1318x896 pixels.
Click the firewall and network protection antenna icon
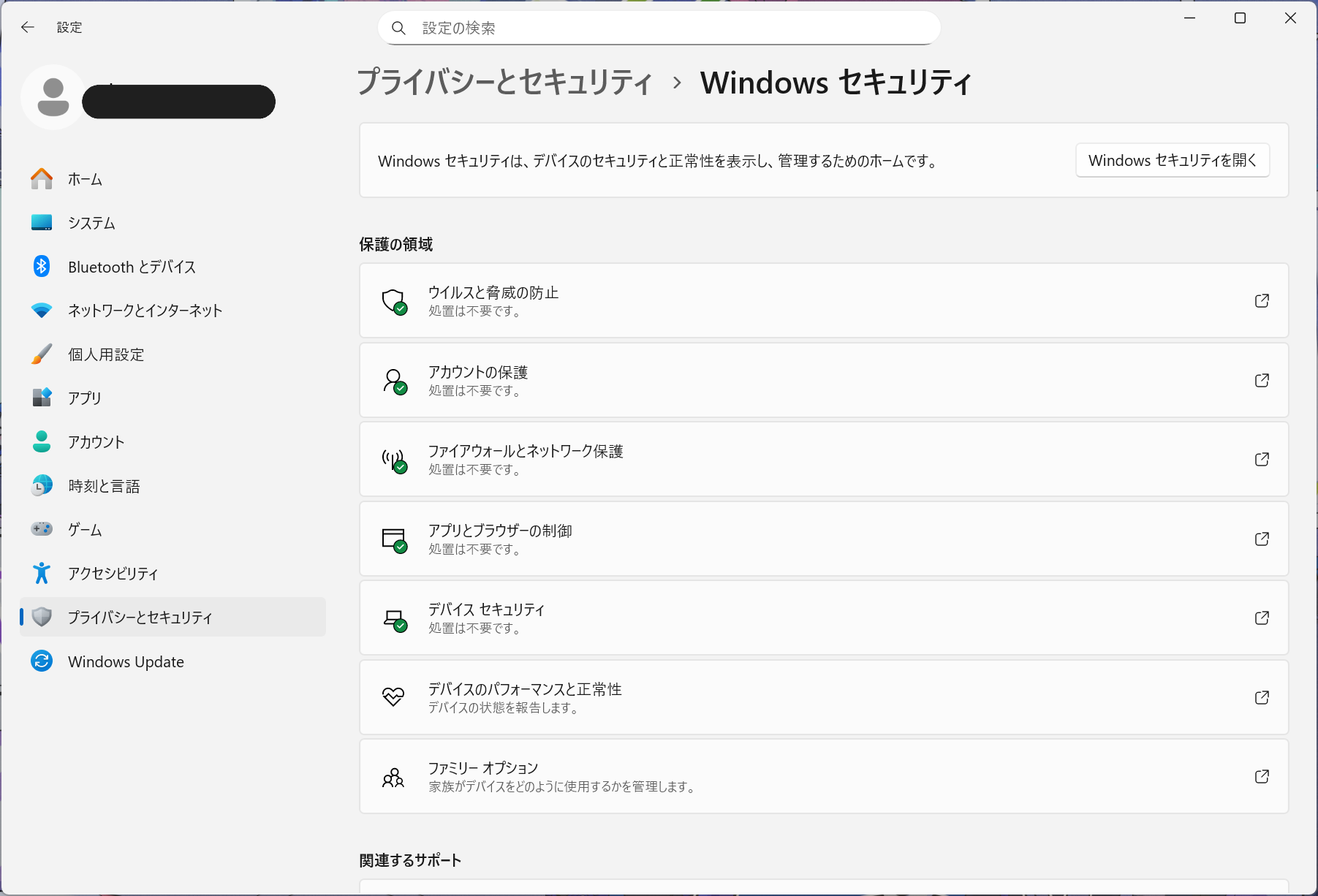pyautogui.click(x=394, y=460)
